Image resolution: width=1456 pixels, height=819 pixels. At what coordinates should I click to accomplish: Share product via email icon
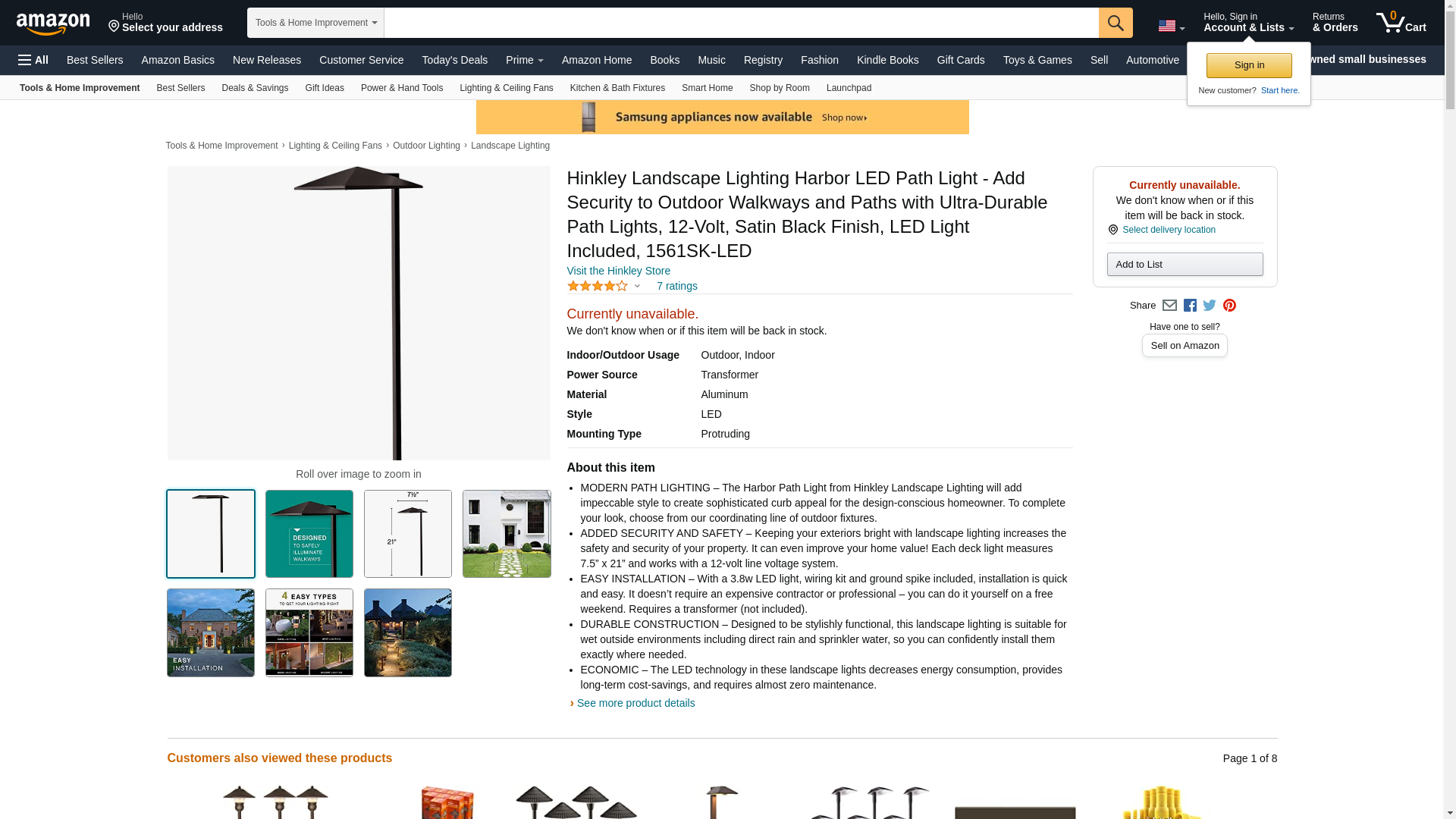[1169, 306]
